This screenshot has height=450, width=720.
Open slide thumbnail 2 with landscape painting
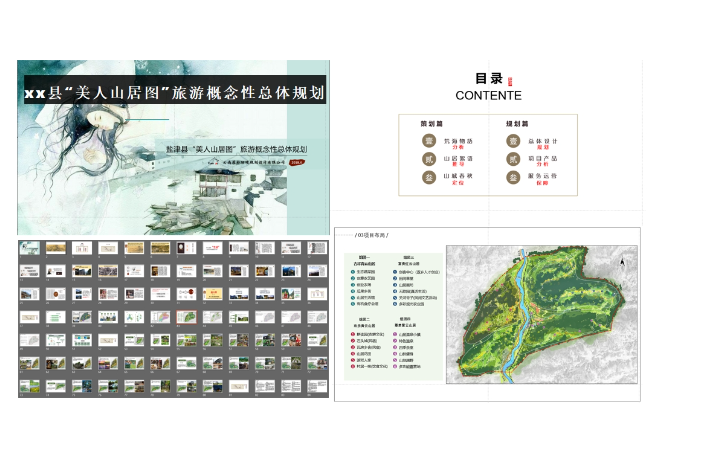[x=56, y=248]
